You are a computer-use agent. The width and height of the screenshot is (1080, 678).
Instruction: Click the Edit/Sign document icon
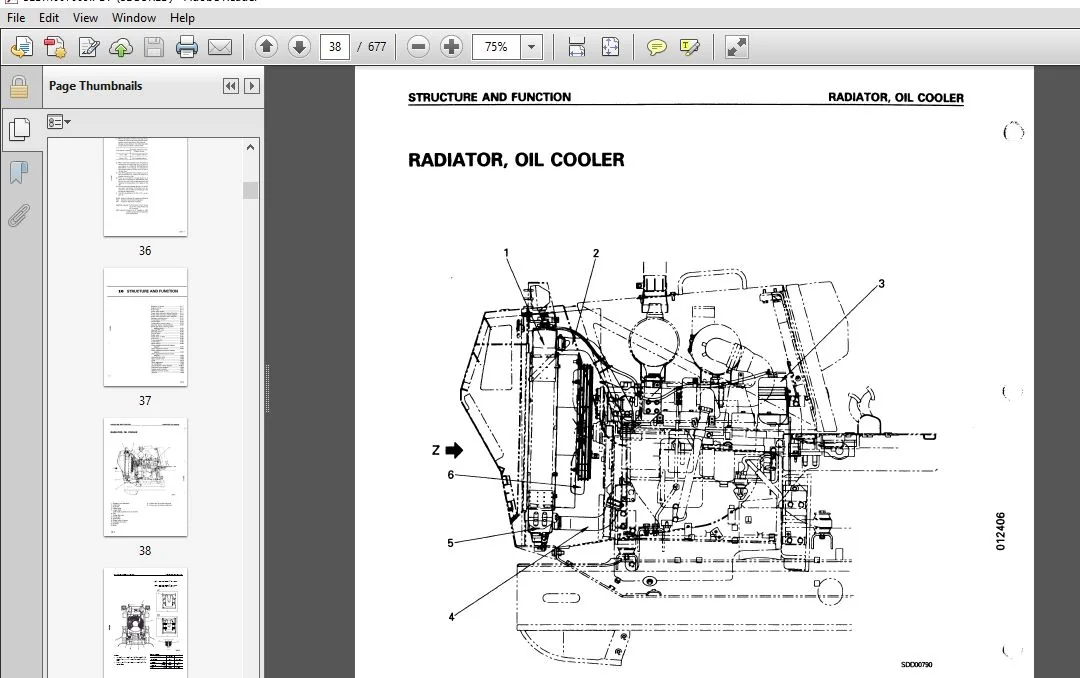[89, 47]
